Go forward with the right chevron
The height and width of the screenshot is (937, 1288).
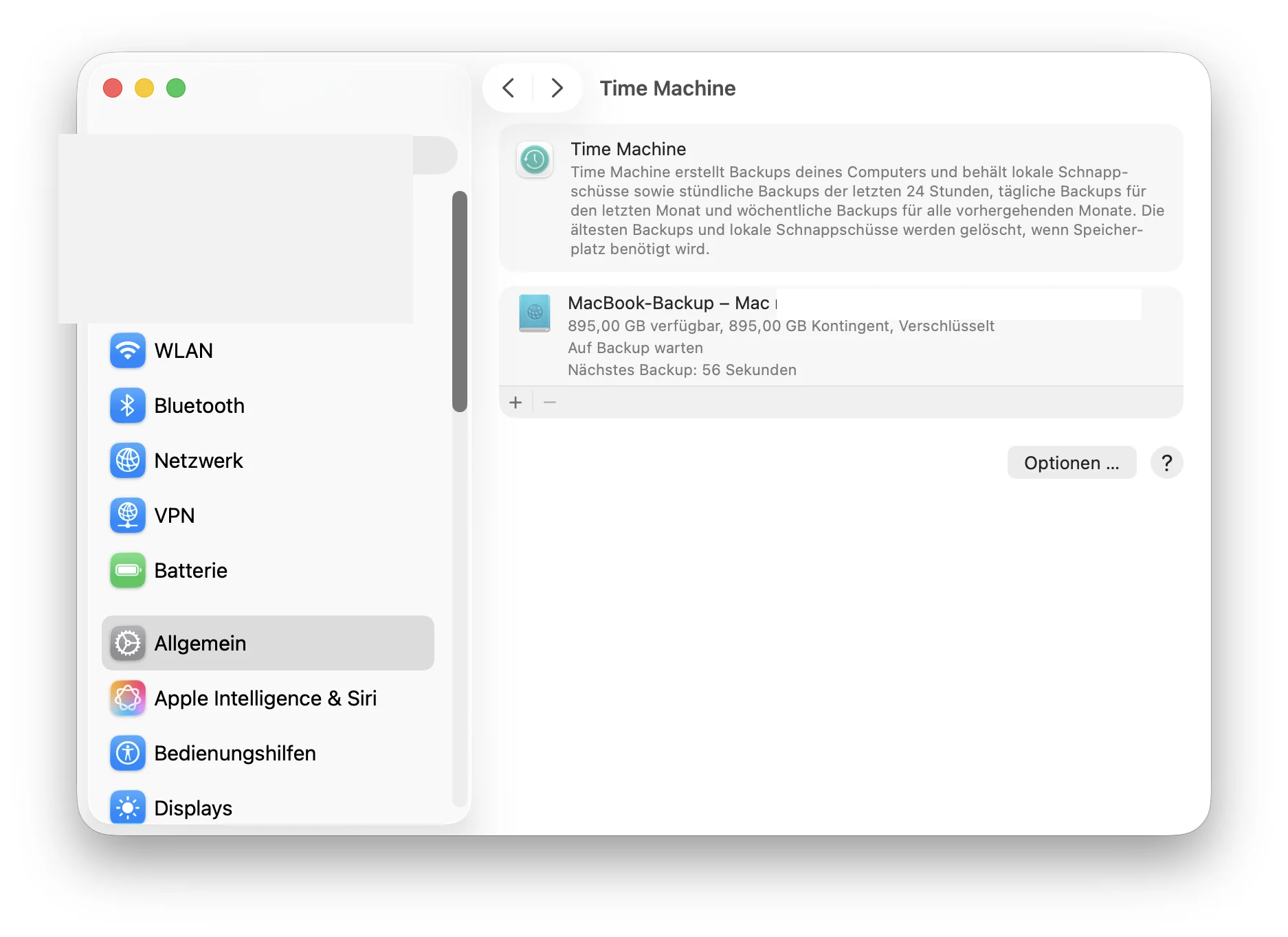(557, 88)
